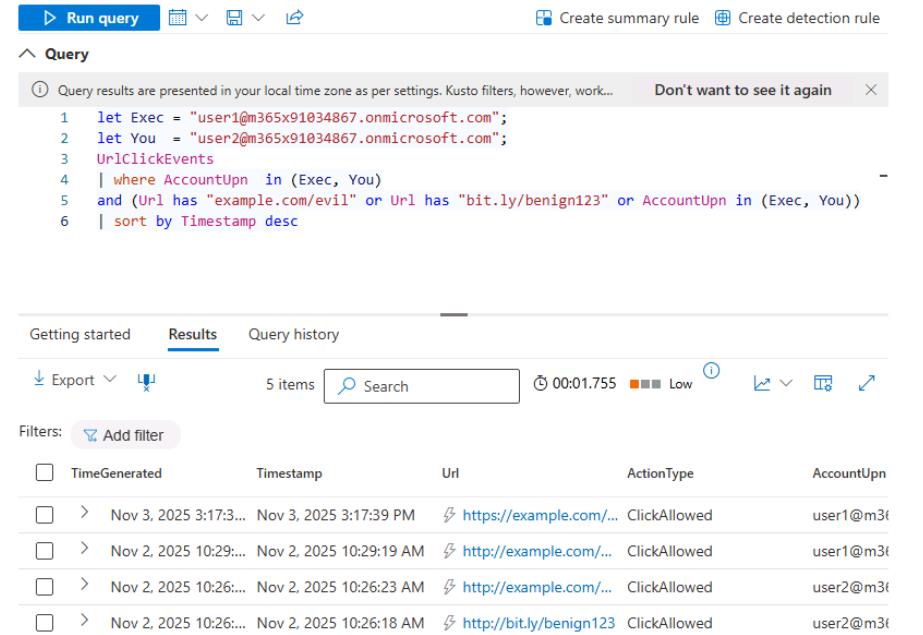The height and width of the screenshot is (635, 923).
Task: Click Don't want to see it again
Action: pyautogui.click(x=742, y=90)
